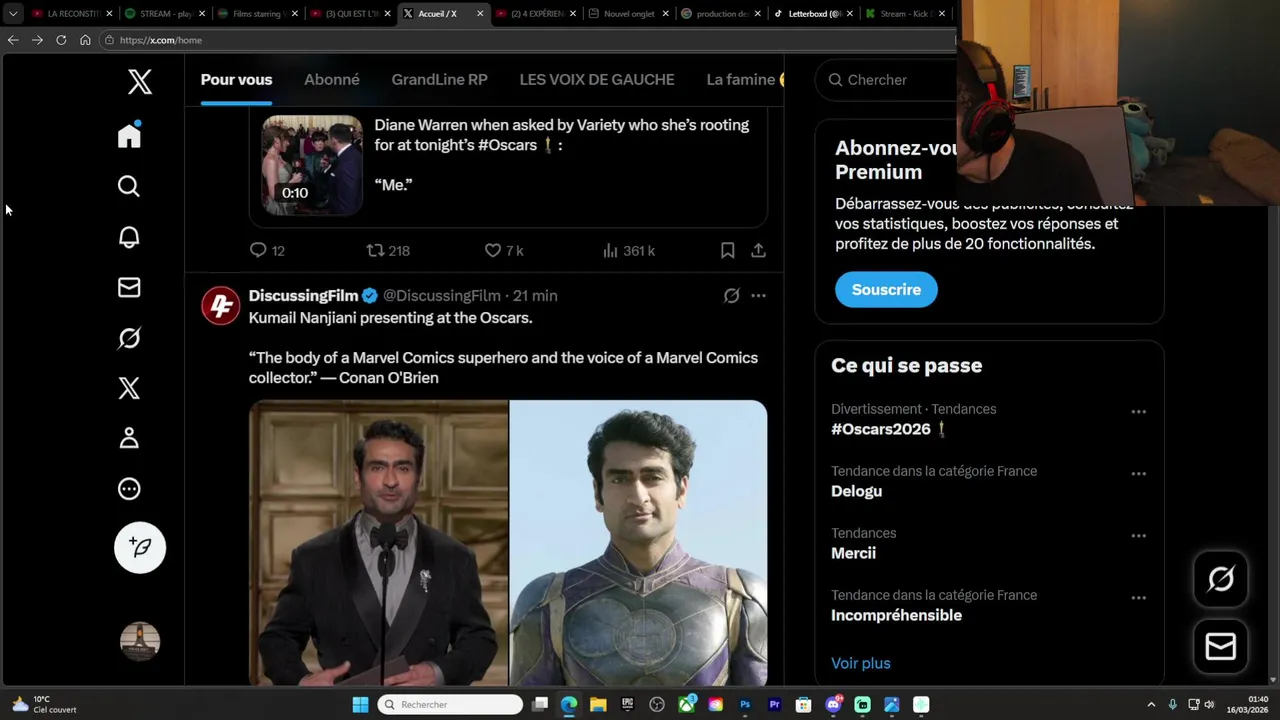The height and width of the screenshot is (720, 1280).
Task: Open account menu via profile avatar
Action: (x=140, y=641)
